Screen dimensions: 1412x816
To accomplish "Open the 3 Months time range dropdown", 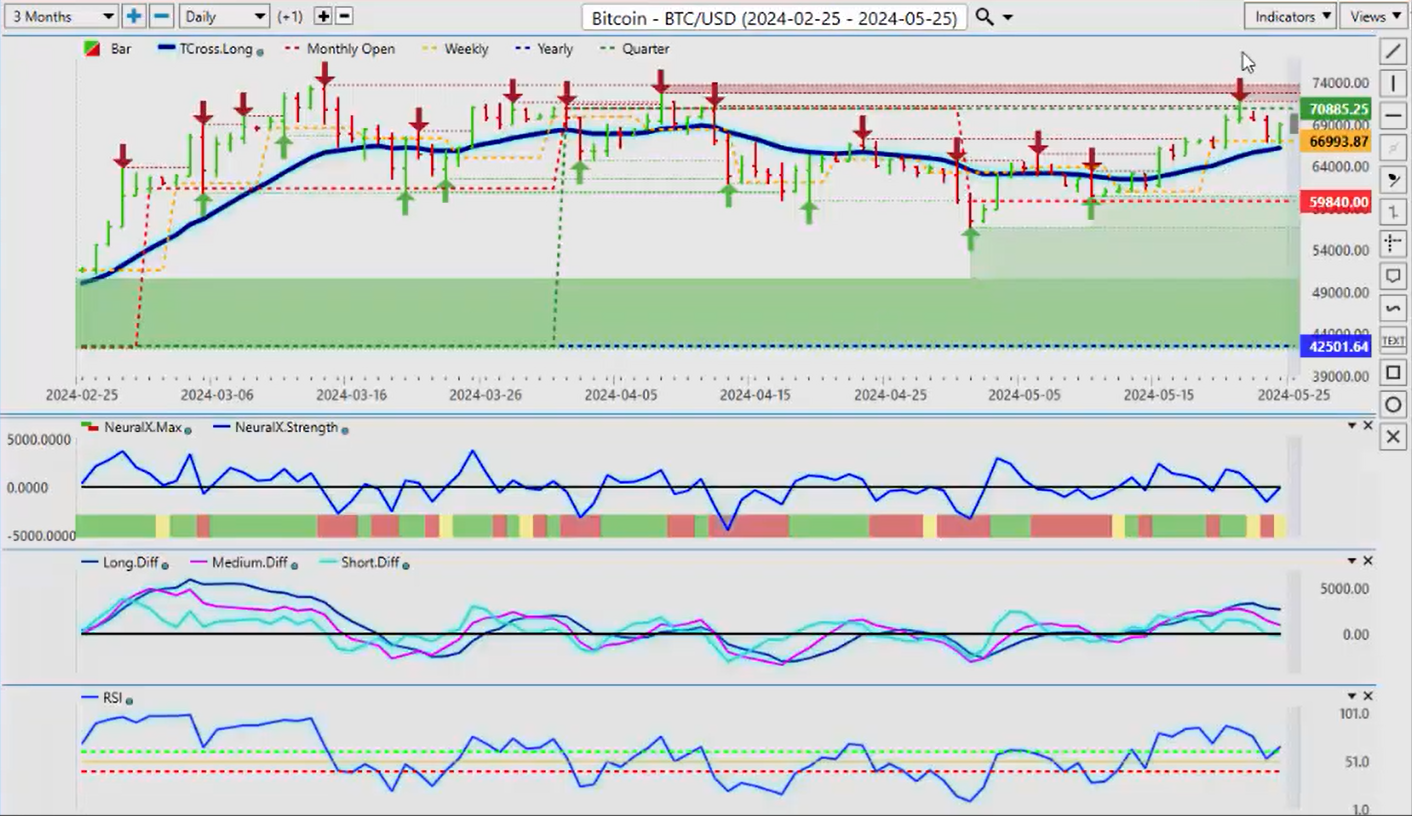I will [60, 16].
